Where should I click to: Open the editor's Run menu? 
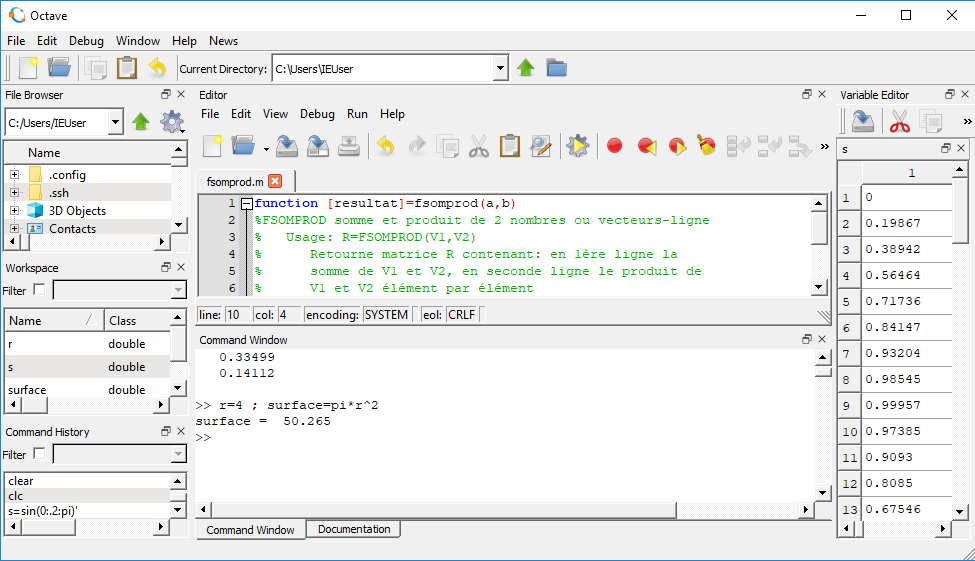(357, 114)
